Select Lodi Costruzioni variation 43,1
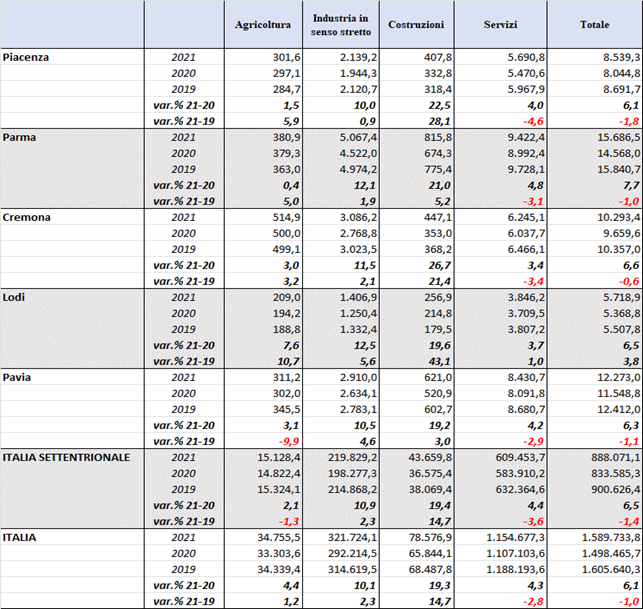This screenshot has height=609, width=643. pyautogui.click(x=440, y=361)
